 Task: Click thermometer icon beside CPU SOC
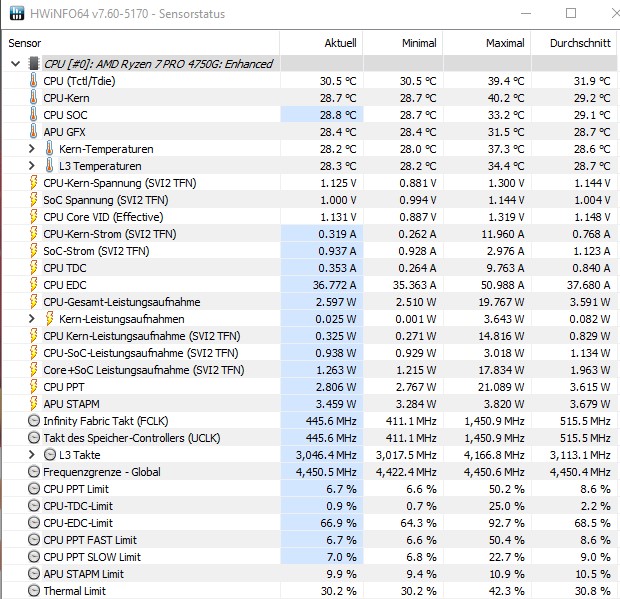[34, 115]
